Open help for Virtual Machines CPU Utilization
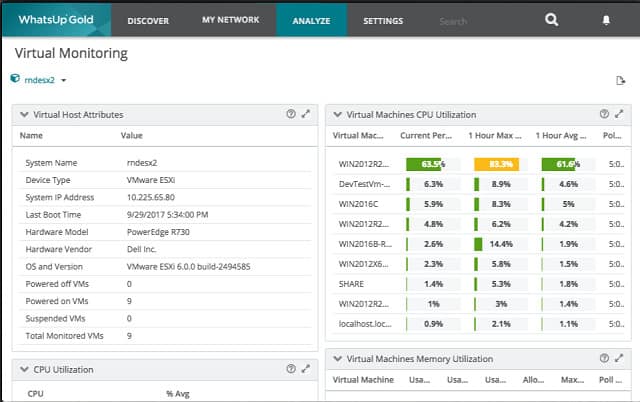 coord(604,114)
